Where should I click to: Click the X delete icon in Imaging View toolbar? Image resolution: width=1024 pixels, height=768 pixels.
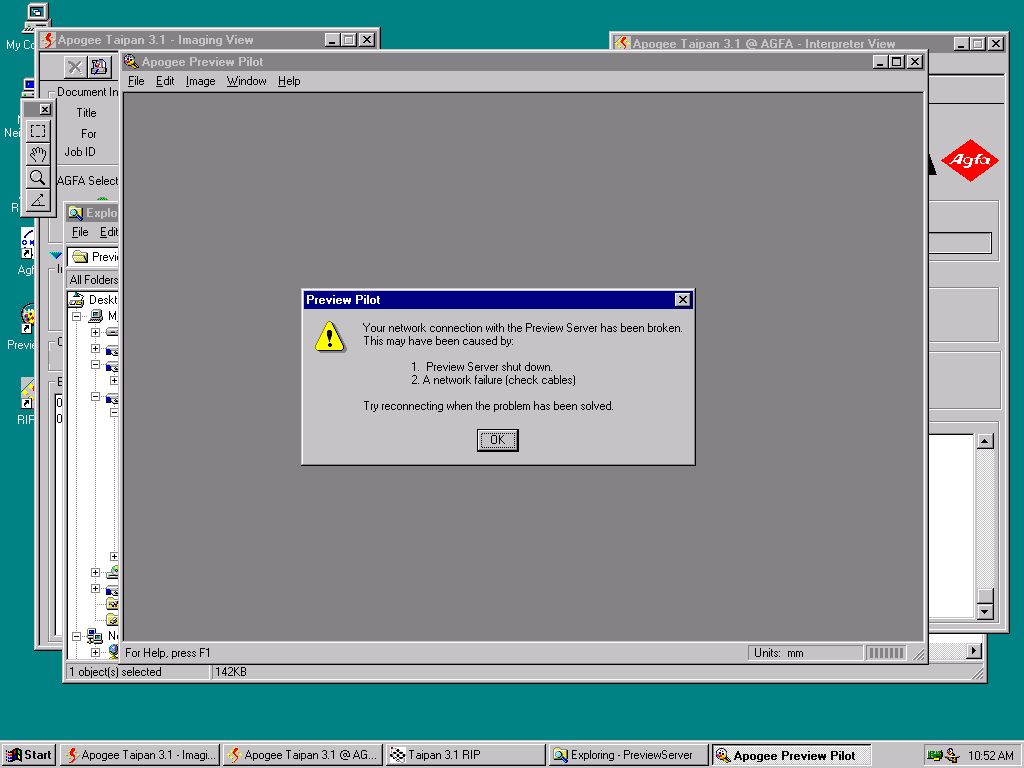(x=75, y=67)
